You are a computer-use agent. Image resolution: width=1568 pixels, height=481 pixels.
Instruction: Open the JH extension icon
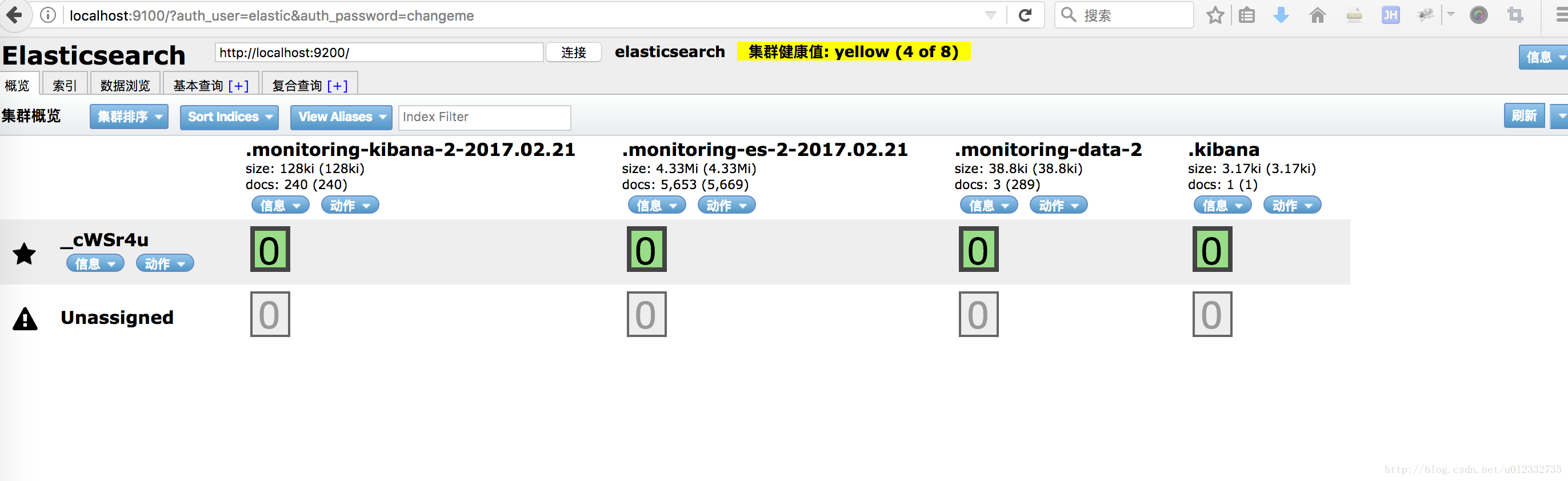pyautogui.click(x=1390, y=15)
